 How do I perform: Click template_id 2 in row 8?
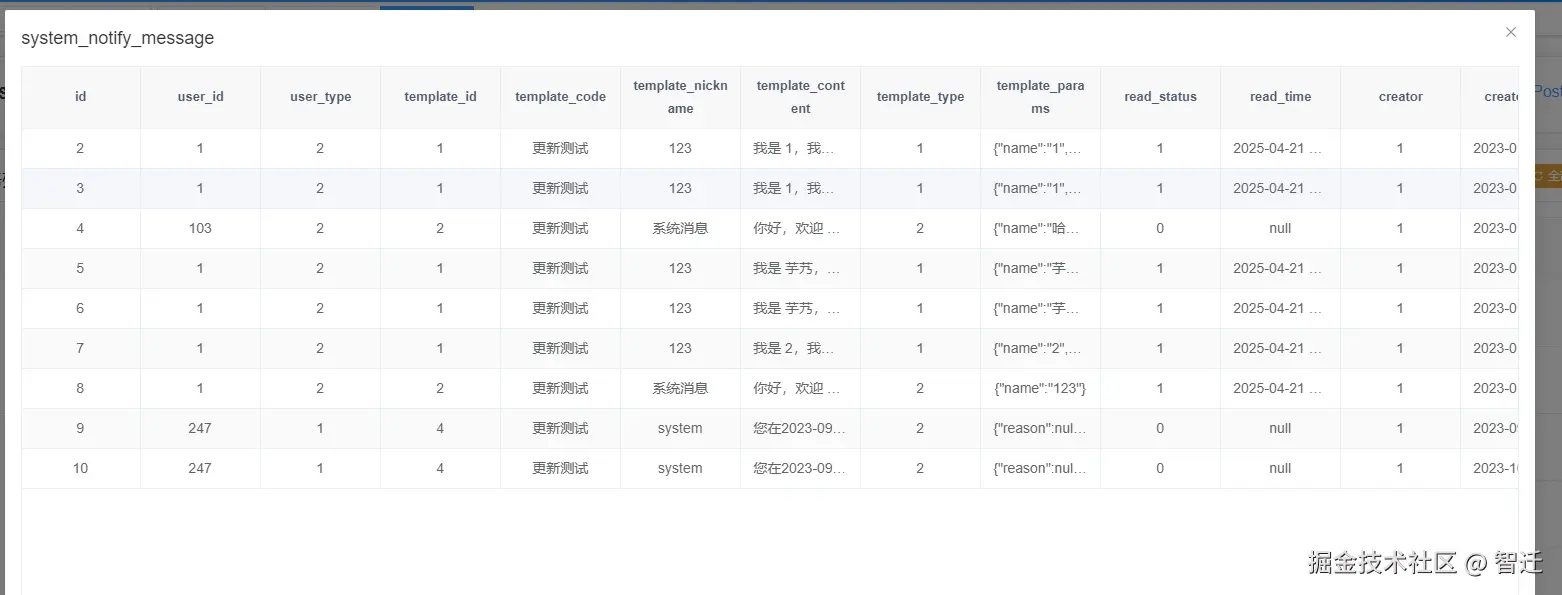[x=440, y=388]
